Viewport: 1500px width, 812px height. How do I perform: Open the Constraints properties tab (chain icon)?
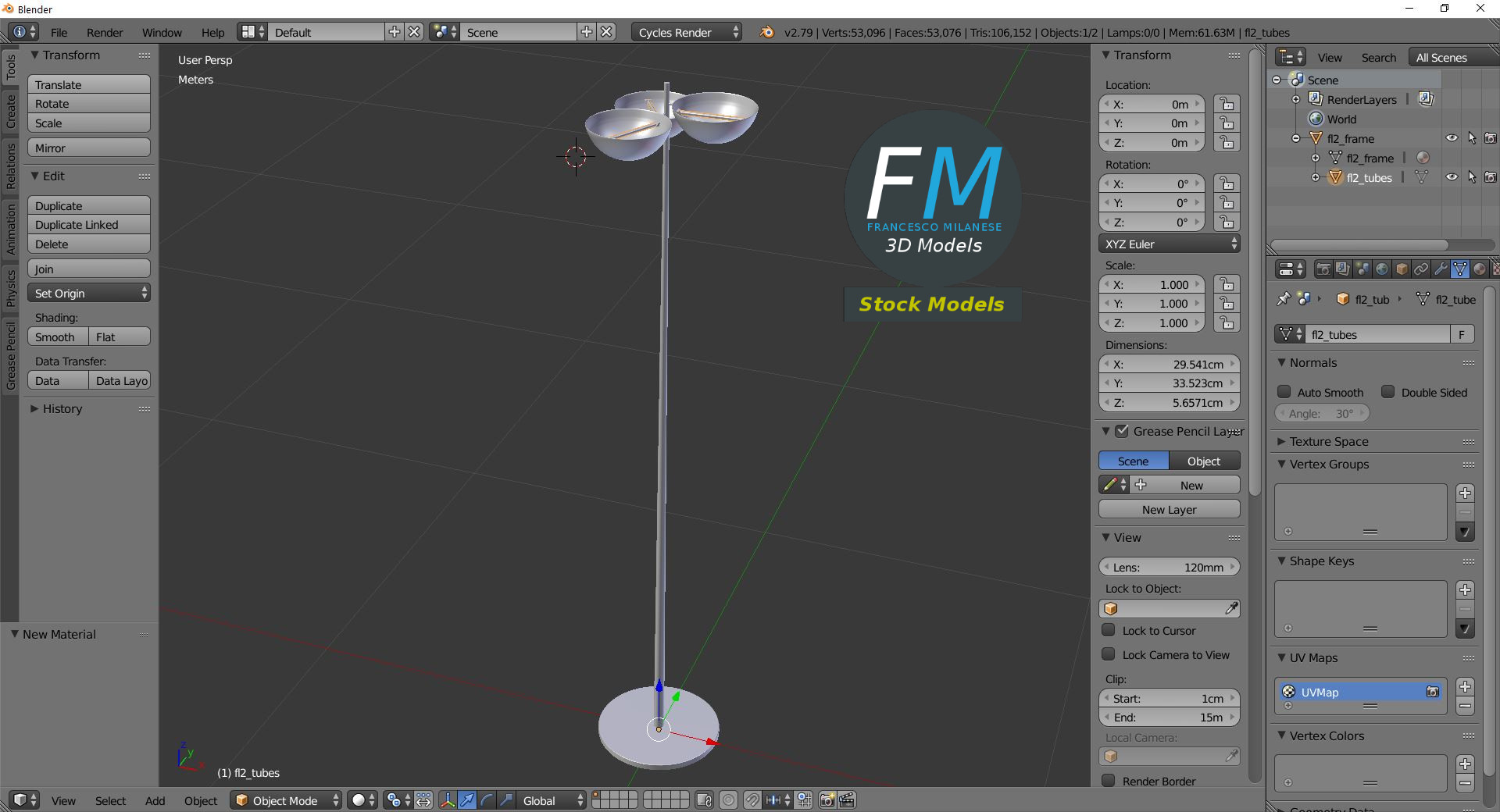1421,269
